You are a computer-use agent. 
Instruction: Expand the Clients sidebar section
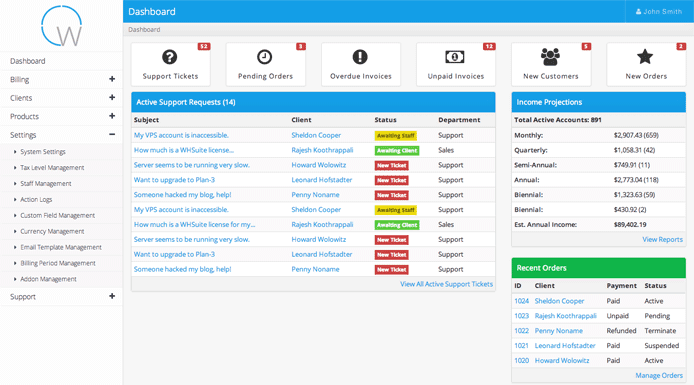(x=112, y=97)
